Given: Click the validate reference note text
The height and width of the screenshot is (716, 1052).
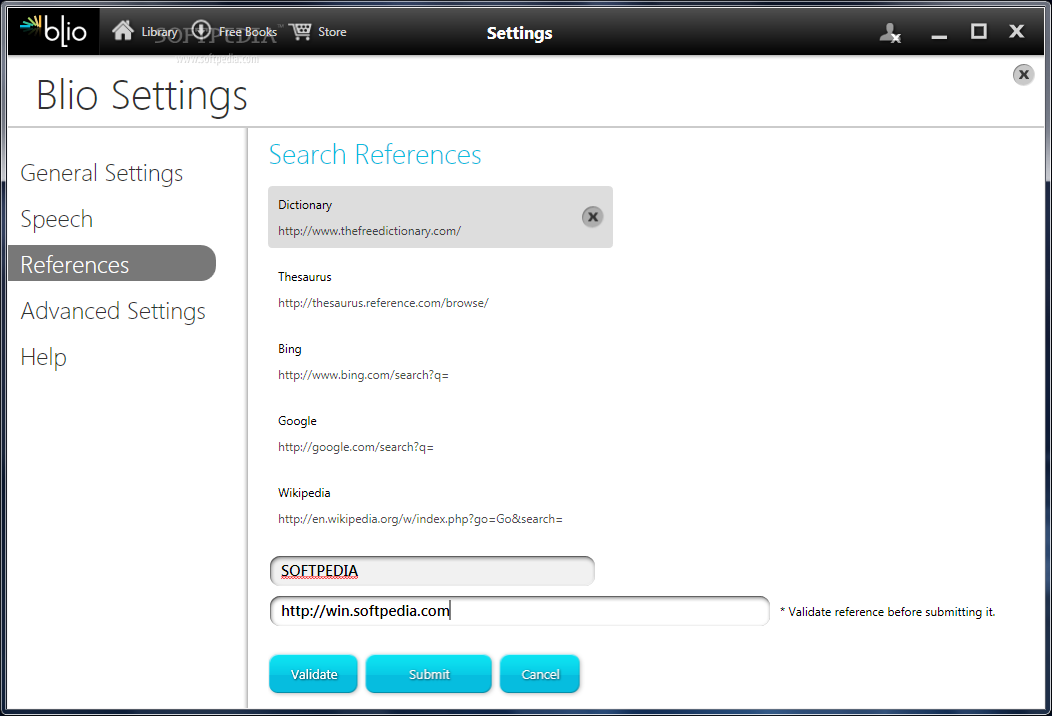Looking at the screenshot, I should [x=888, y=612].
